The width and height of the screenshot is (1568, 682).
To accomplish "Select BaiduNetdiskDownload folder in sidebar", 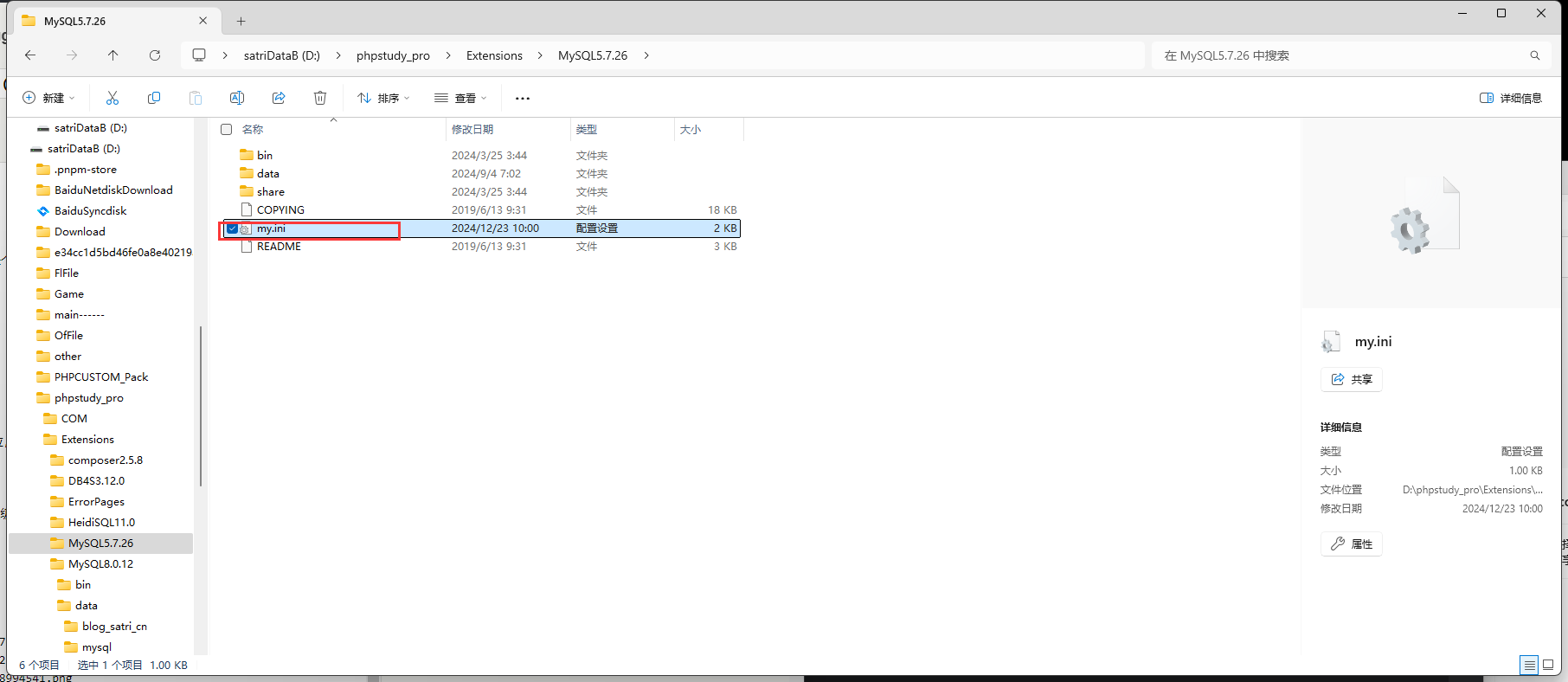I will click(x=113, y=190).
